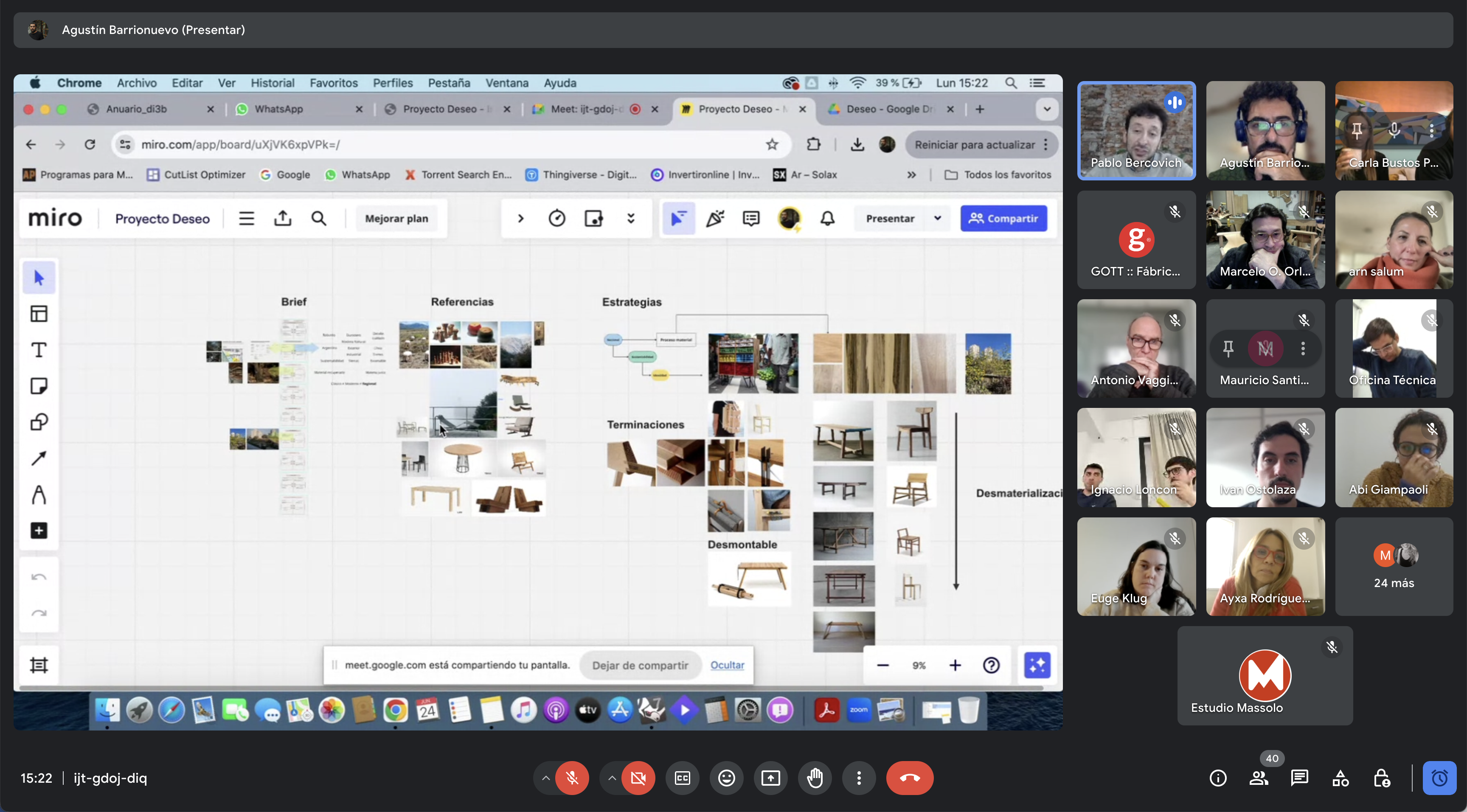Toggle closed captions in Meet
1467x812 pixels.
tap(682, 778)
